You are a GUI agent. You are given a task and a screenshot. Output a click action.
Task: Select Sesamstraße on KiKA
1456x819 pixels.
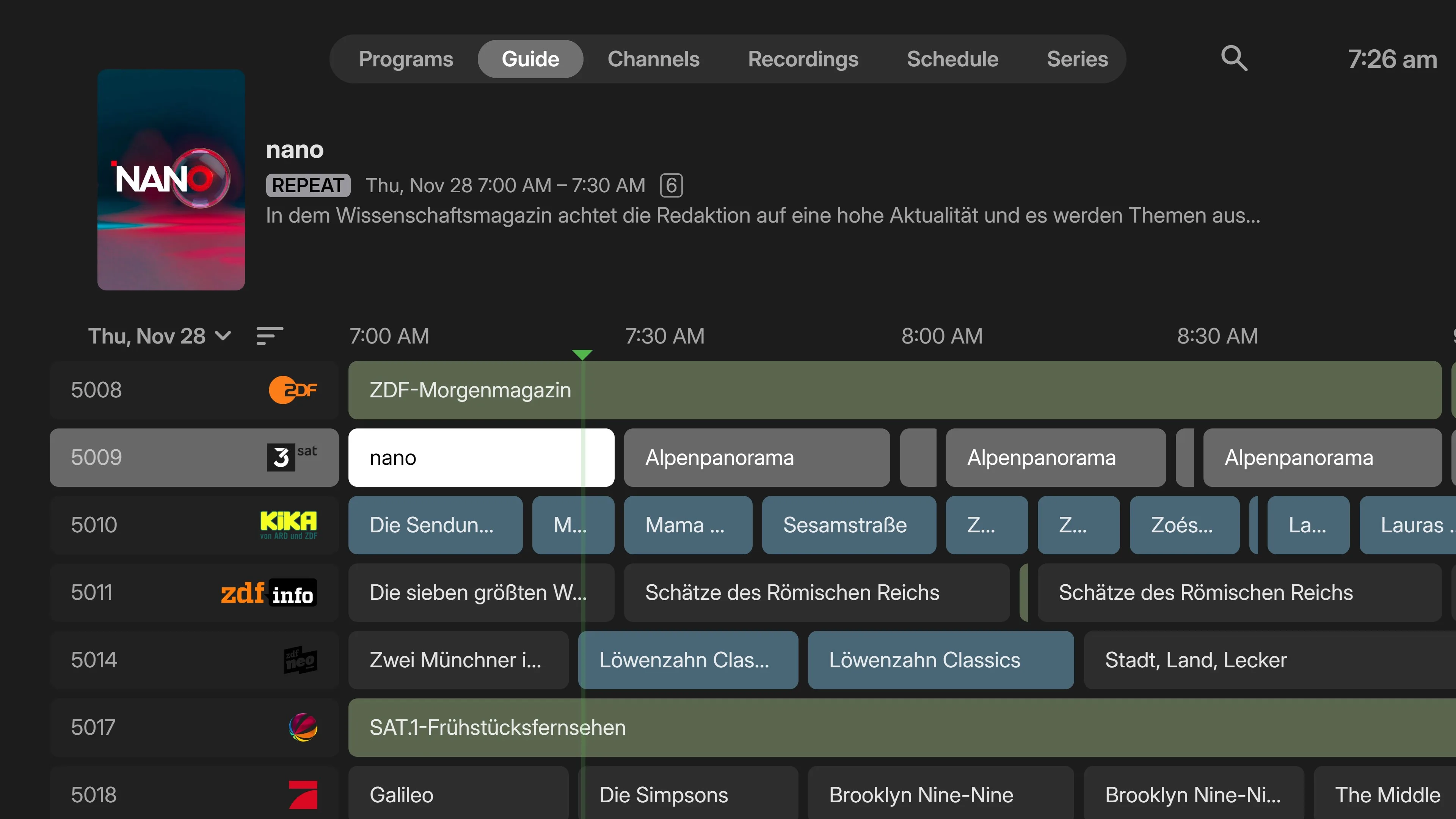(849, 524)
